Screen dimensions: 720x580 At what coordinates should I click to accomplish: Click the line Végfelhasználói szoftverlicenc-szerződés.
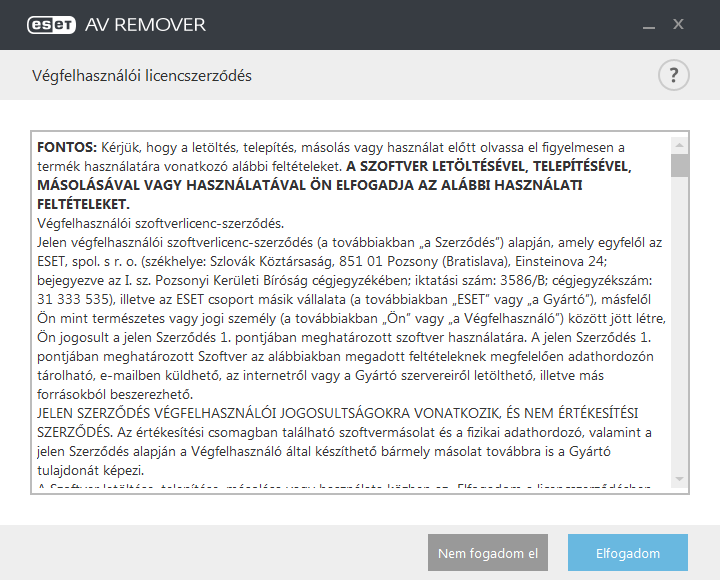(161, 224)
